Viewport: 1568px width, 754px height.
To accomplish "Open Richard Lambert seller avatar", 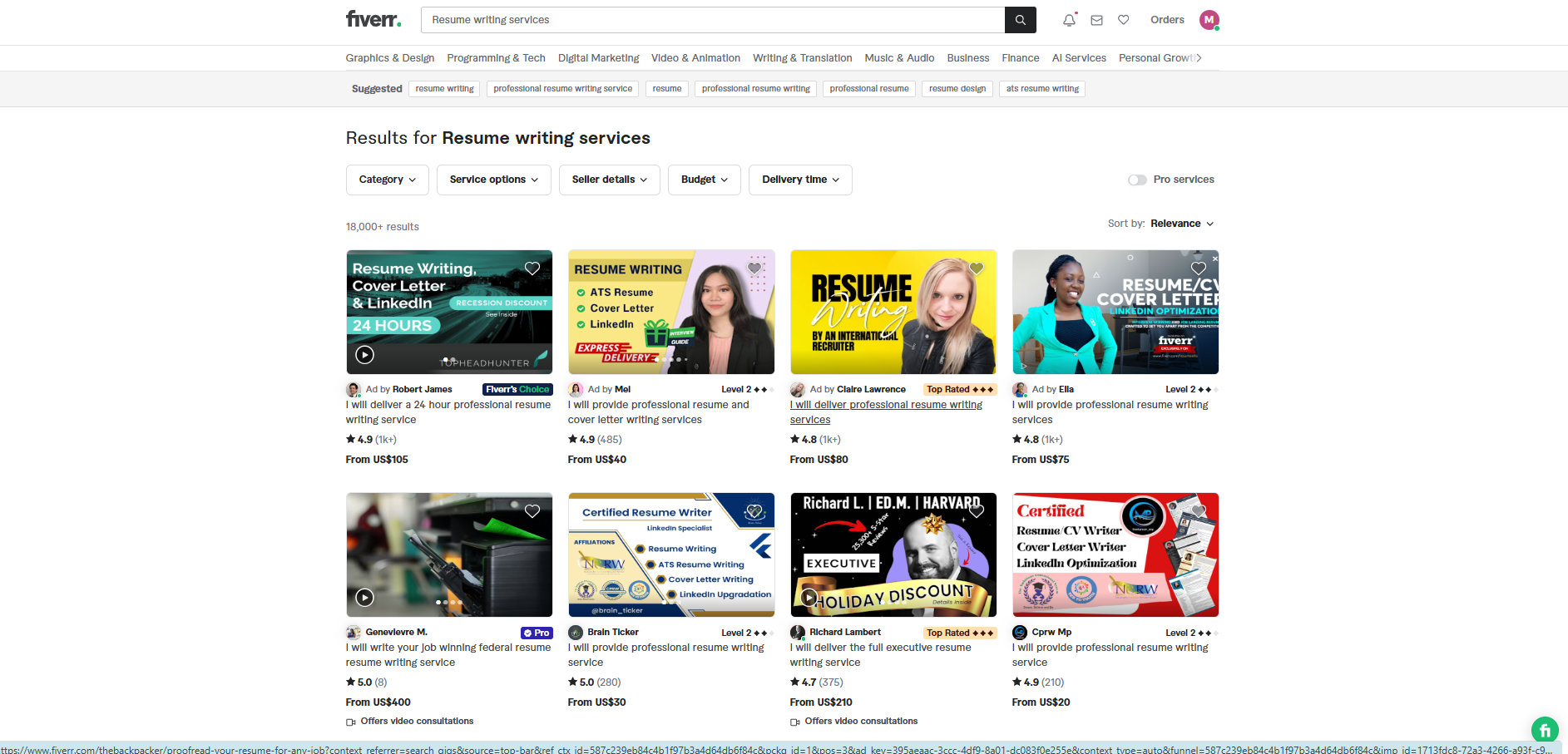I will 798,632.
